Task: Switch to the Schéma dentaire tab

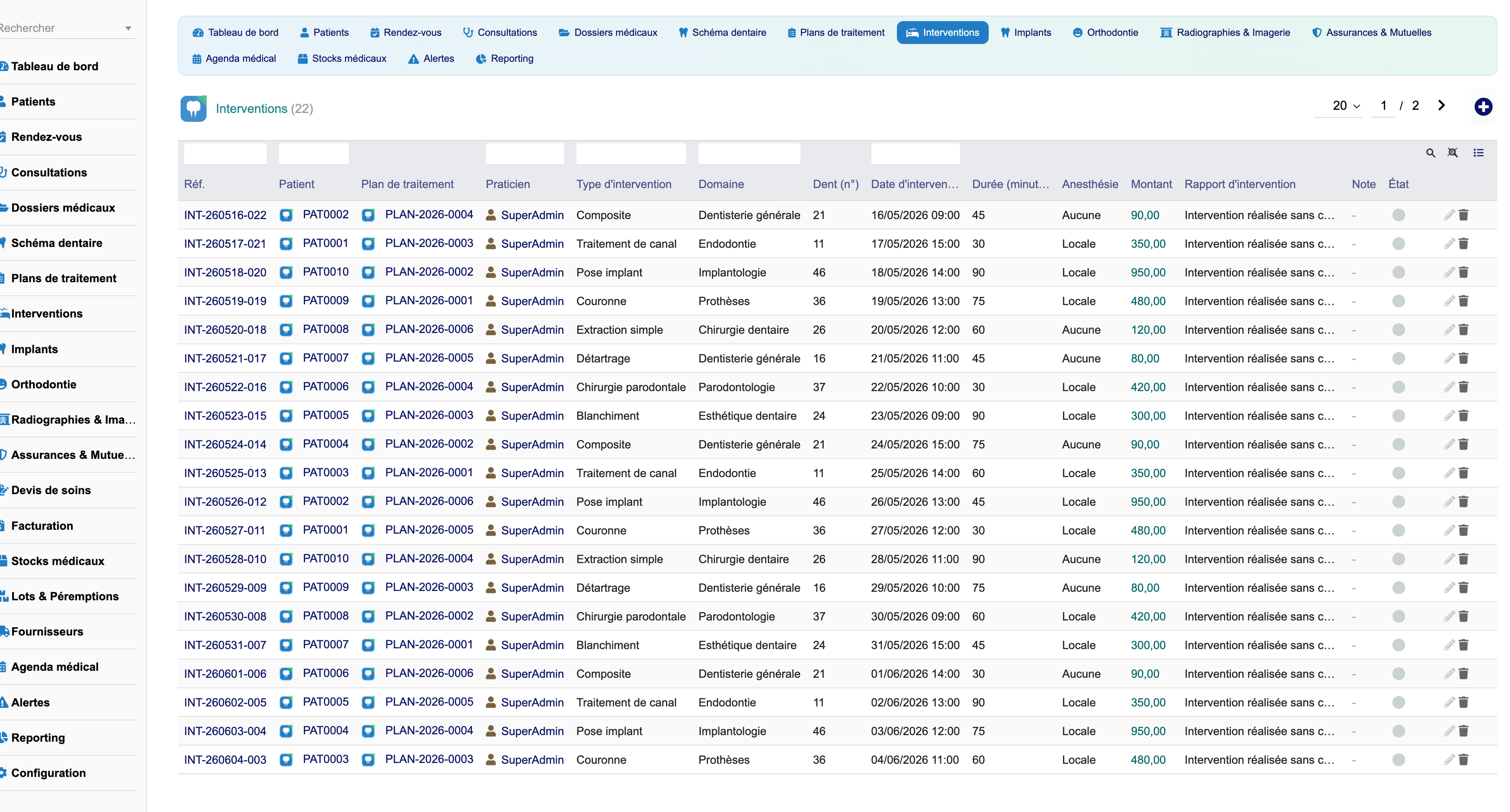Action: point(722,33)
